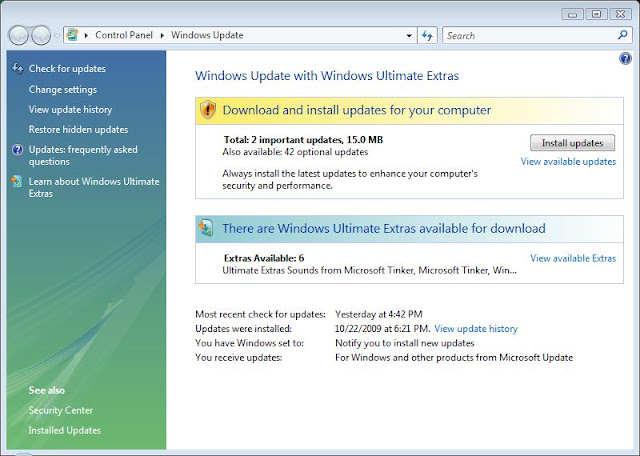Open the recent pages dropdown arrow
Viewport: 640px width, 456px height.
coord(57,36)
